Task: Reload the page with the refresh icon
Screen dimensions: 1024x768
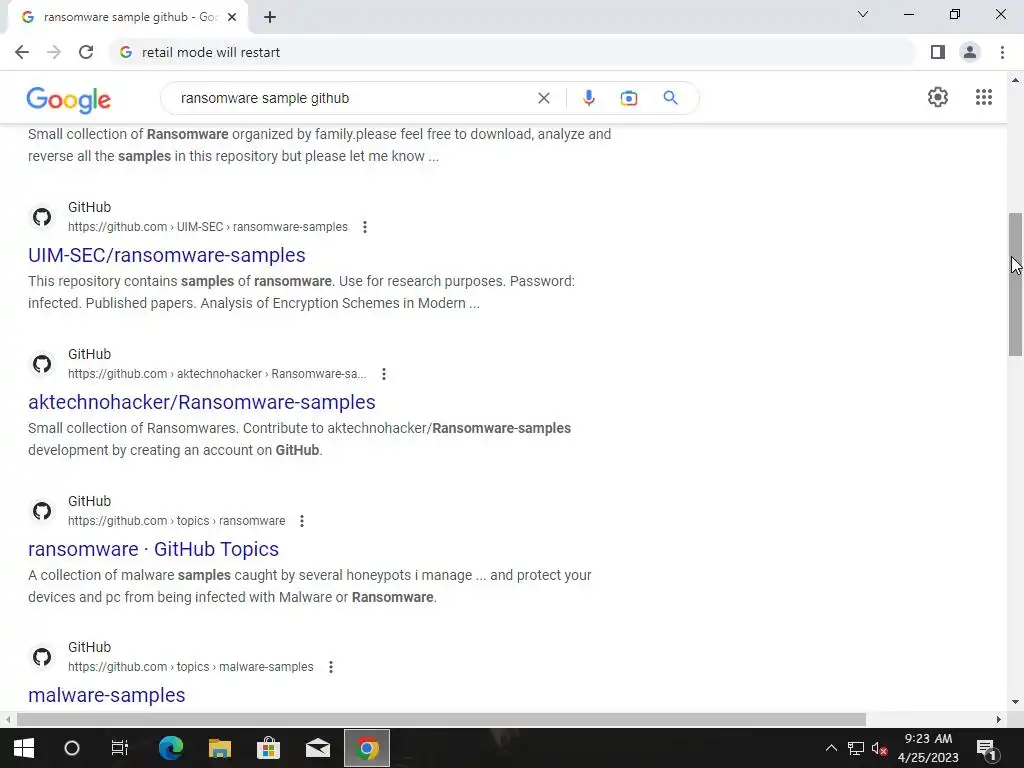Action: coord(86,52)
